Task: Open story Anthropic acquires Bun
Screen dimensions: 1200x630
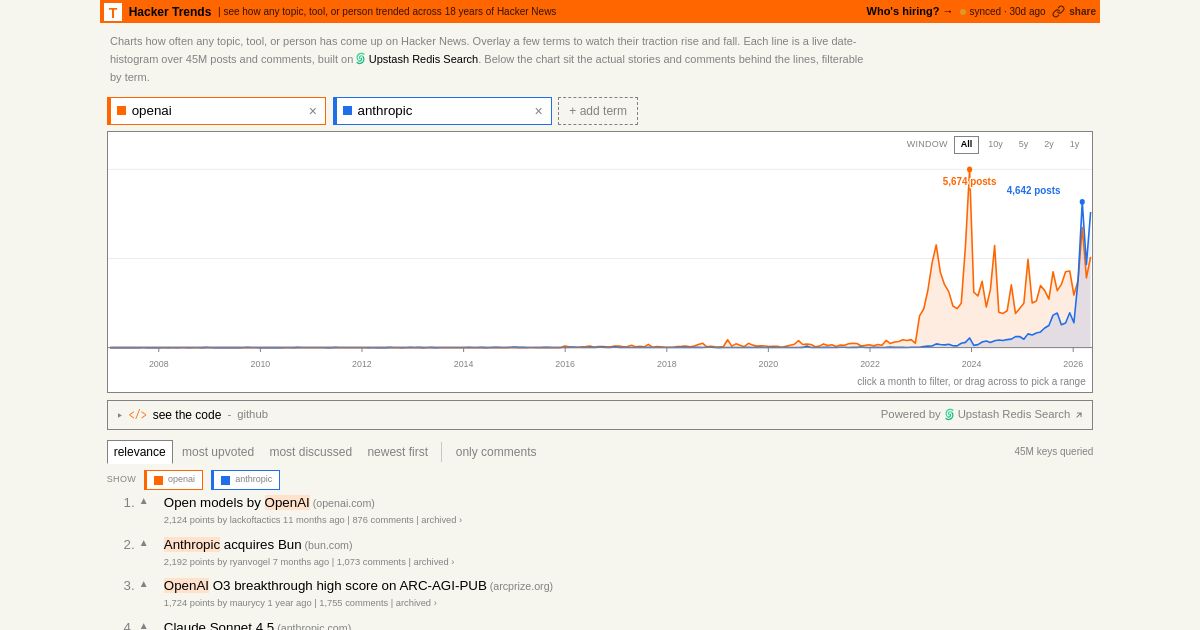Action: [233, 544]
